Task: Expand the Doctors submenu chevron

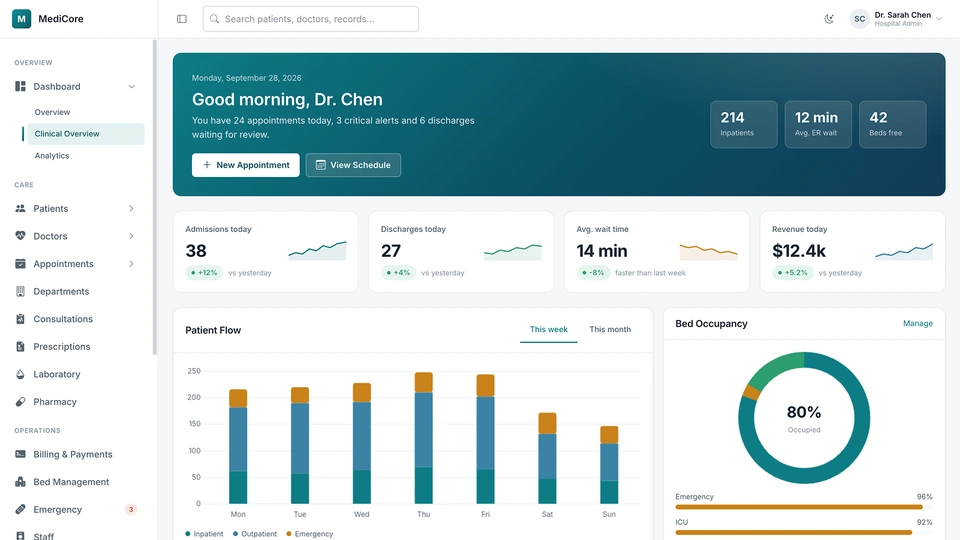Action: [x=132, y=236]
